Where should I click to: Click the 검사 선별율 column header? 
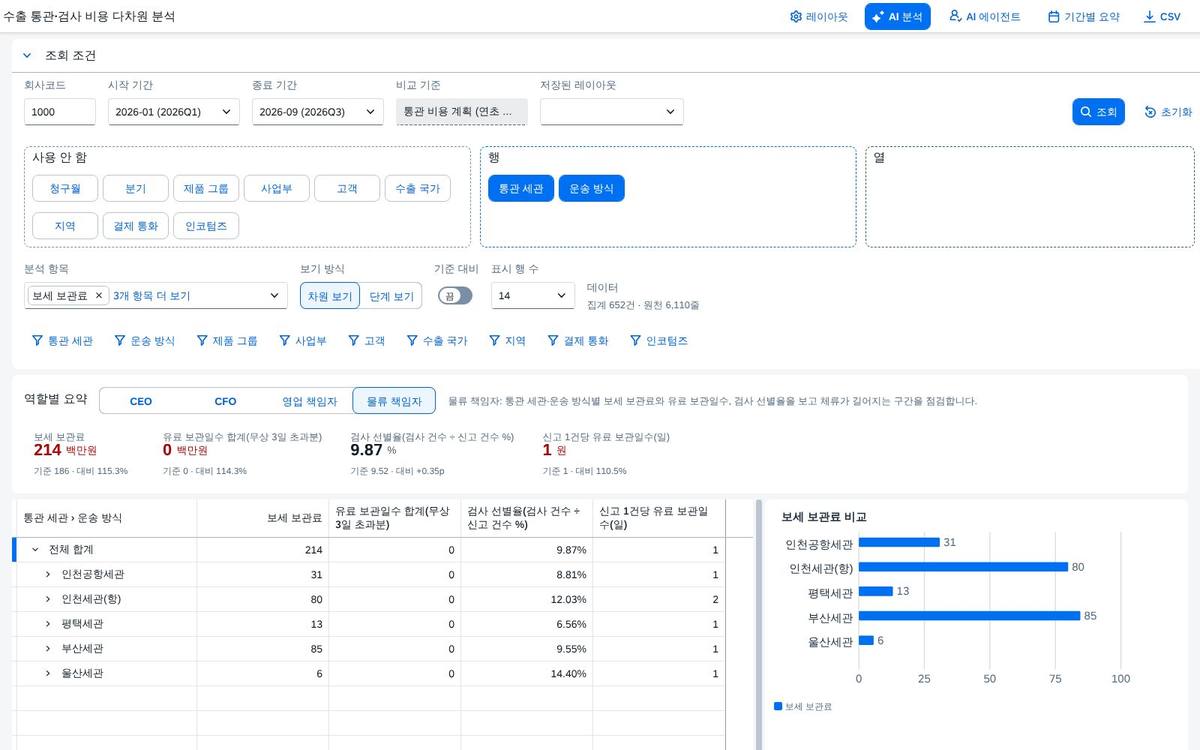pyautogui.click(x=527, y=518)
